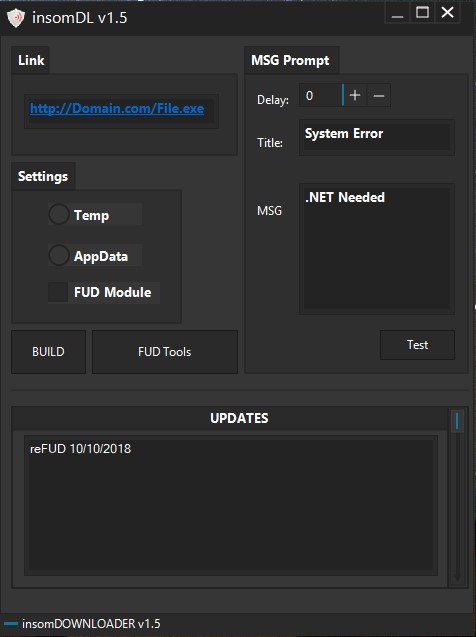
Task: Click the insomDOWNLOADER v1.5 status text
Action: (x=91, y=624)
